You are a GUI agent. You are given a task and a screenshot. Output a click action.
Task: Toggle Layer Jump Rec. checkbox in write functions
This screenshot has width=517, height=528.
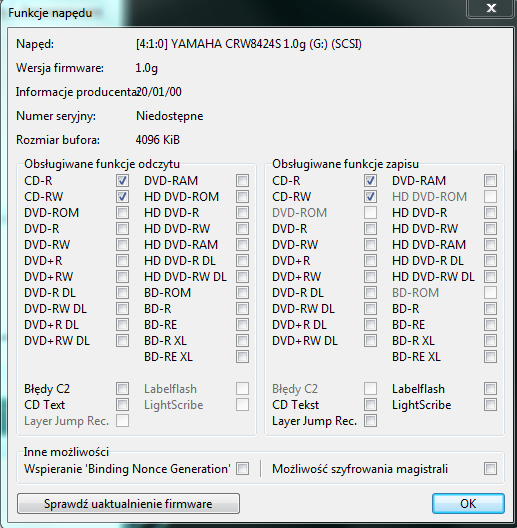point(370,420)
